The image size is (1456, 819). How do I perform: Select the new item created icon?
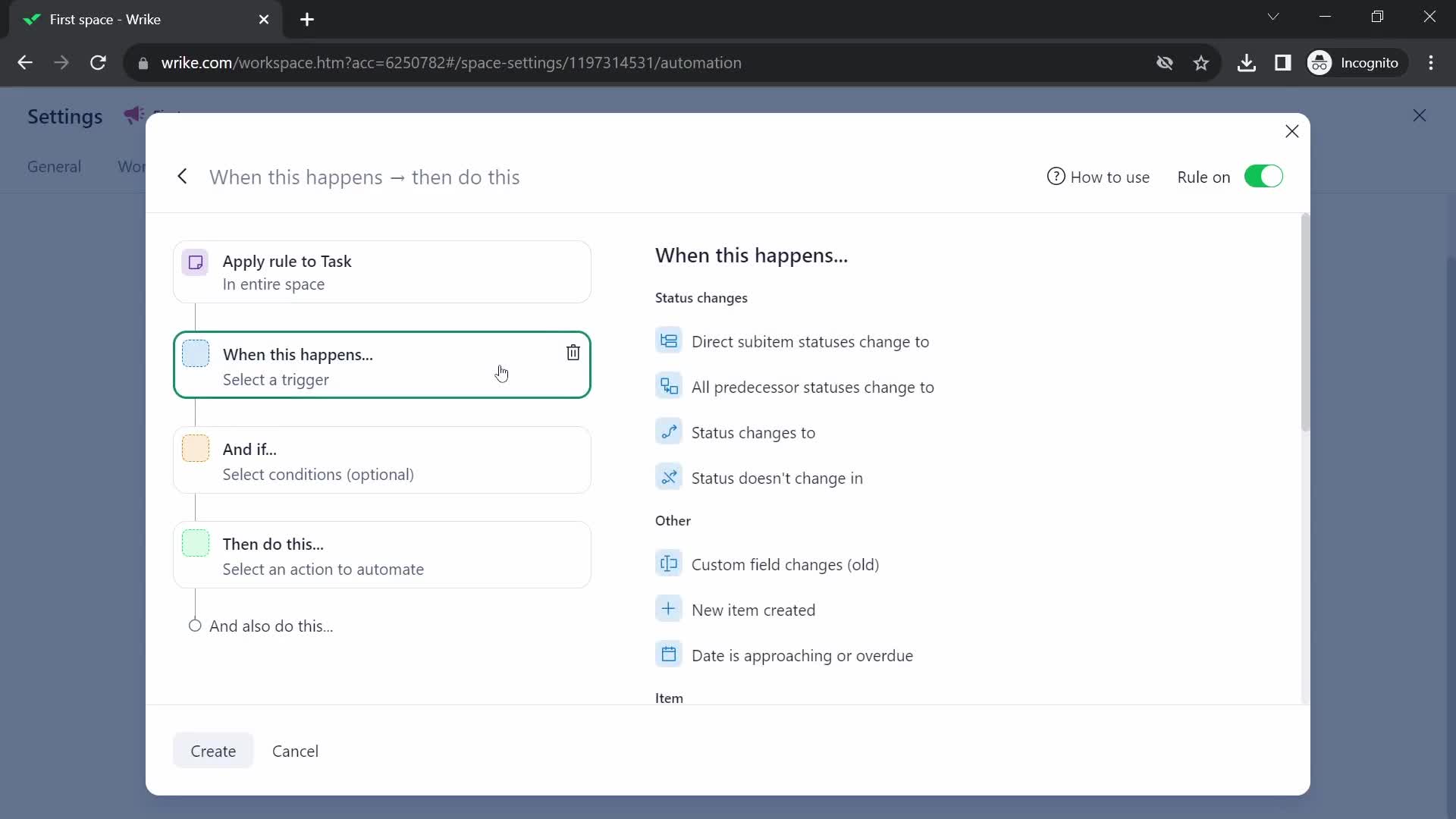pos(669,609)
